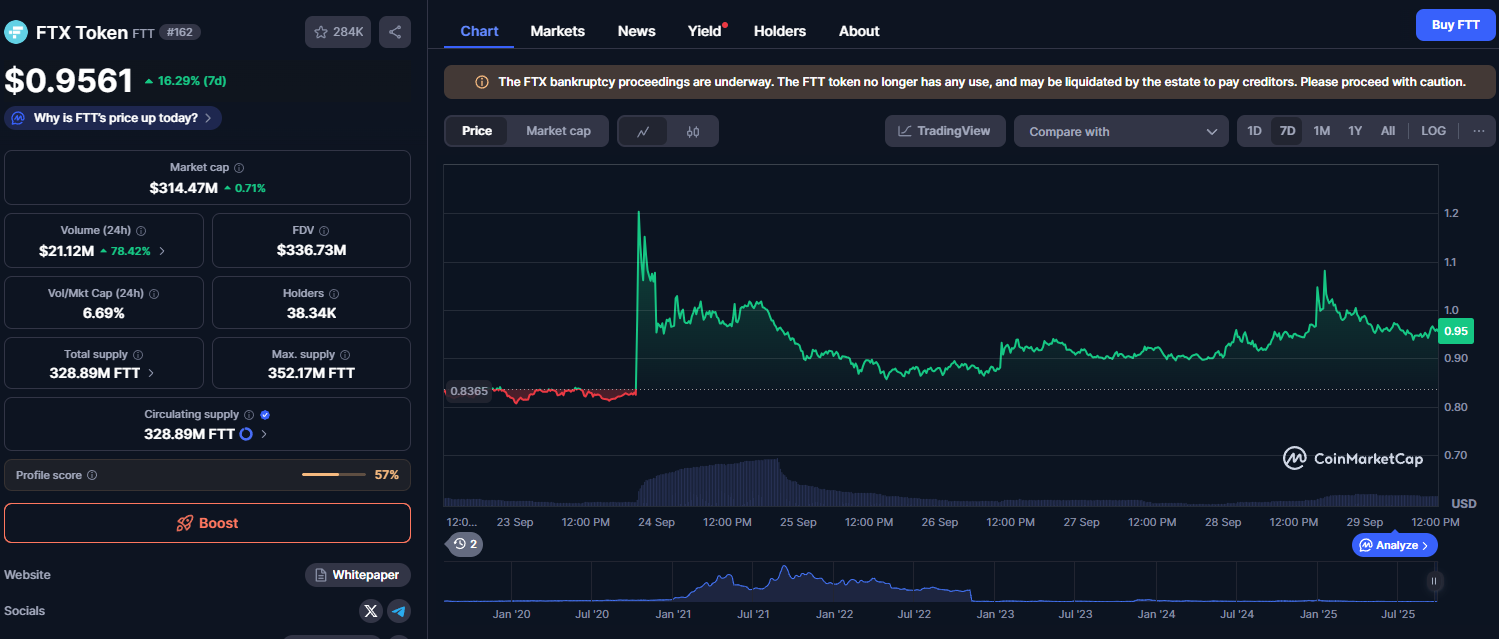Image resolution: width=1499 pixels, height=639 pixels.
Task: Click the Analyze button
Action: tap(1395, 545)
